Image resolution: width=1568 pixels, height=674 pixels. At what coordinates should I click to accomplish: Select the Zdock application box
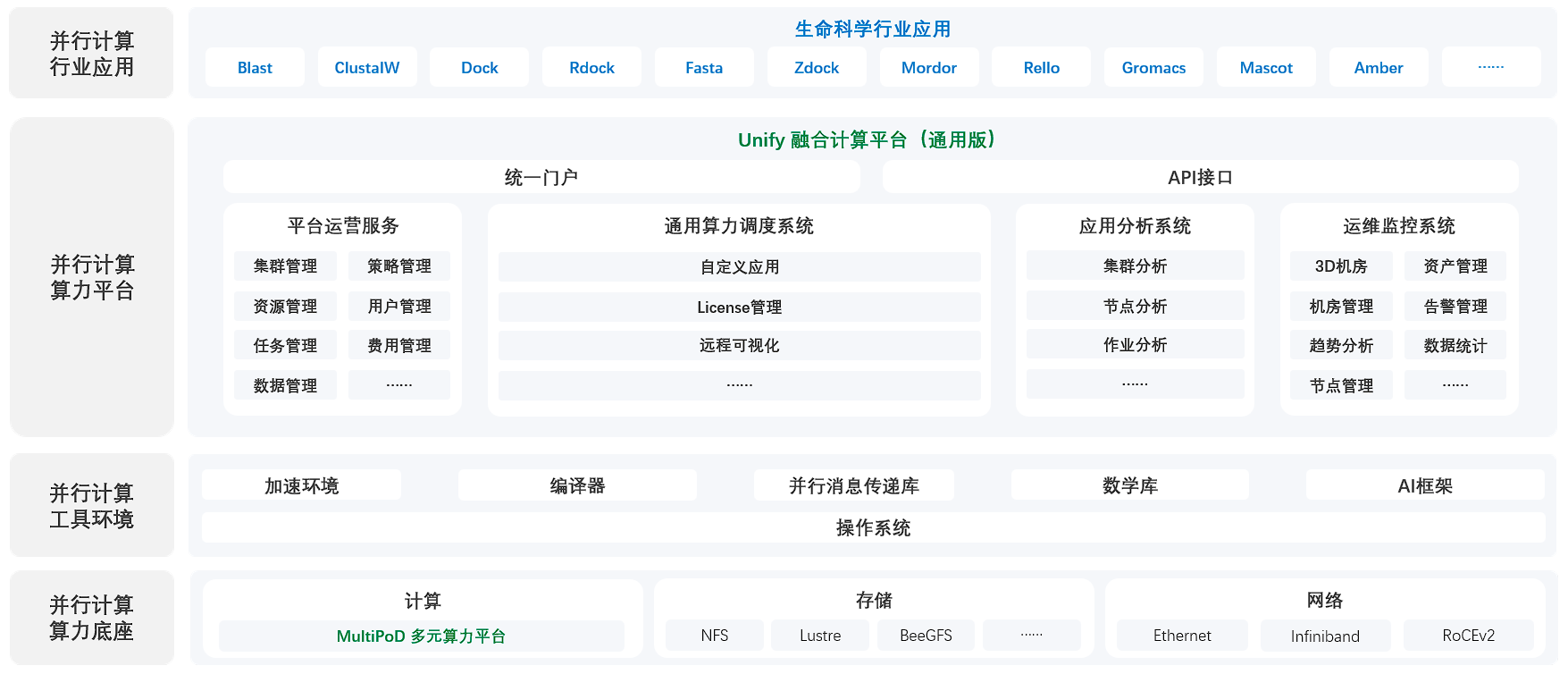(x=817, y=67)
